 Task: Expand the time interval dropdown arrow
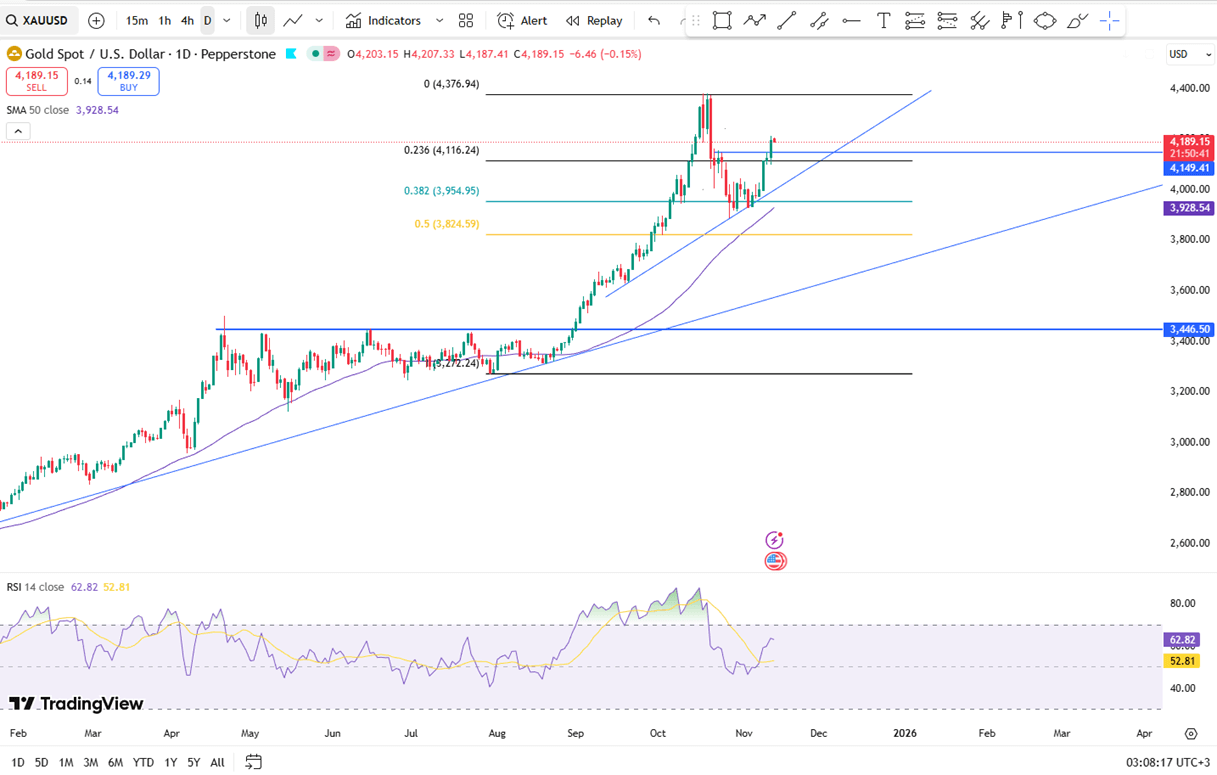point(227,20)
